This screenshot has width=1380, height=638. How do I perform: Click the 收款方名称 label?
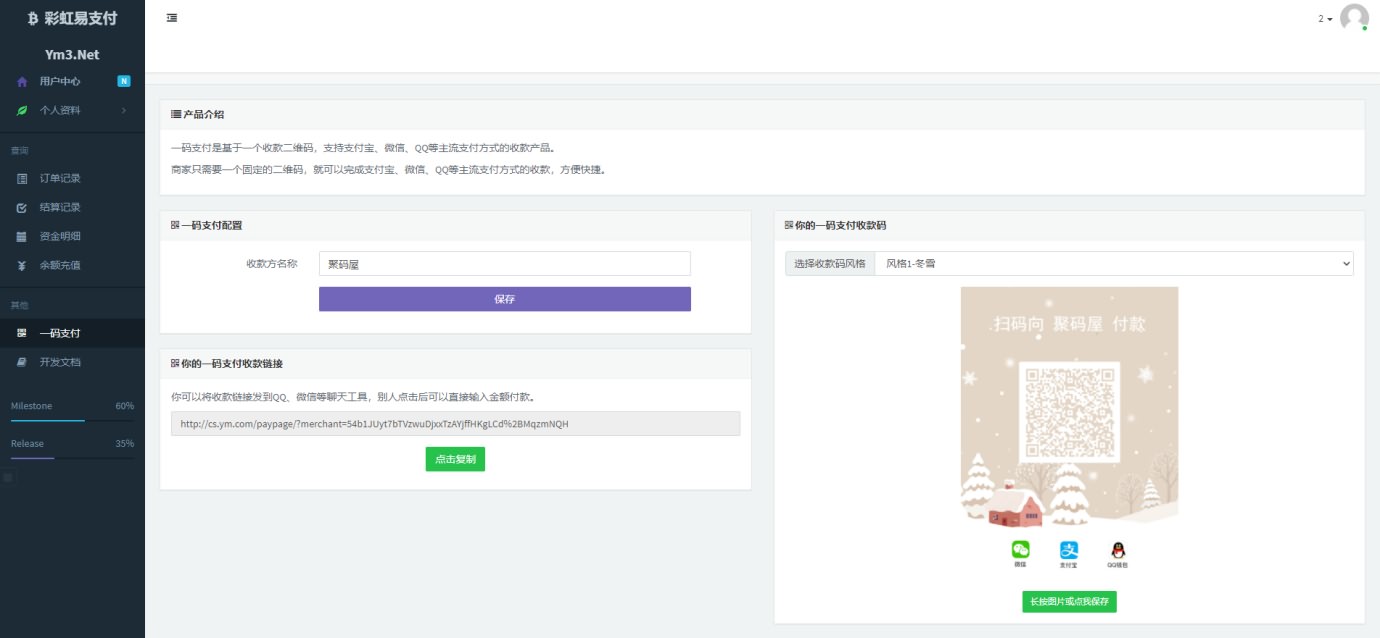pos(272,264)
